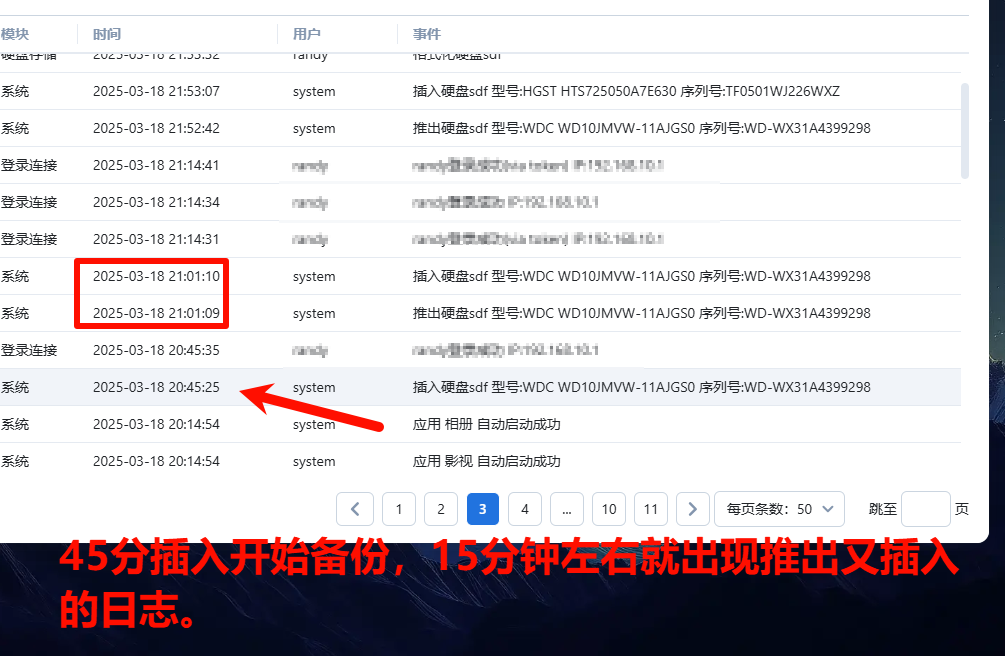Click the ellipsis more-pages button
Image resolution: width=1005 pixels, height=656 pixels.
tap(567, 509)
